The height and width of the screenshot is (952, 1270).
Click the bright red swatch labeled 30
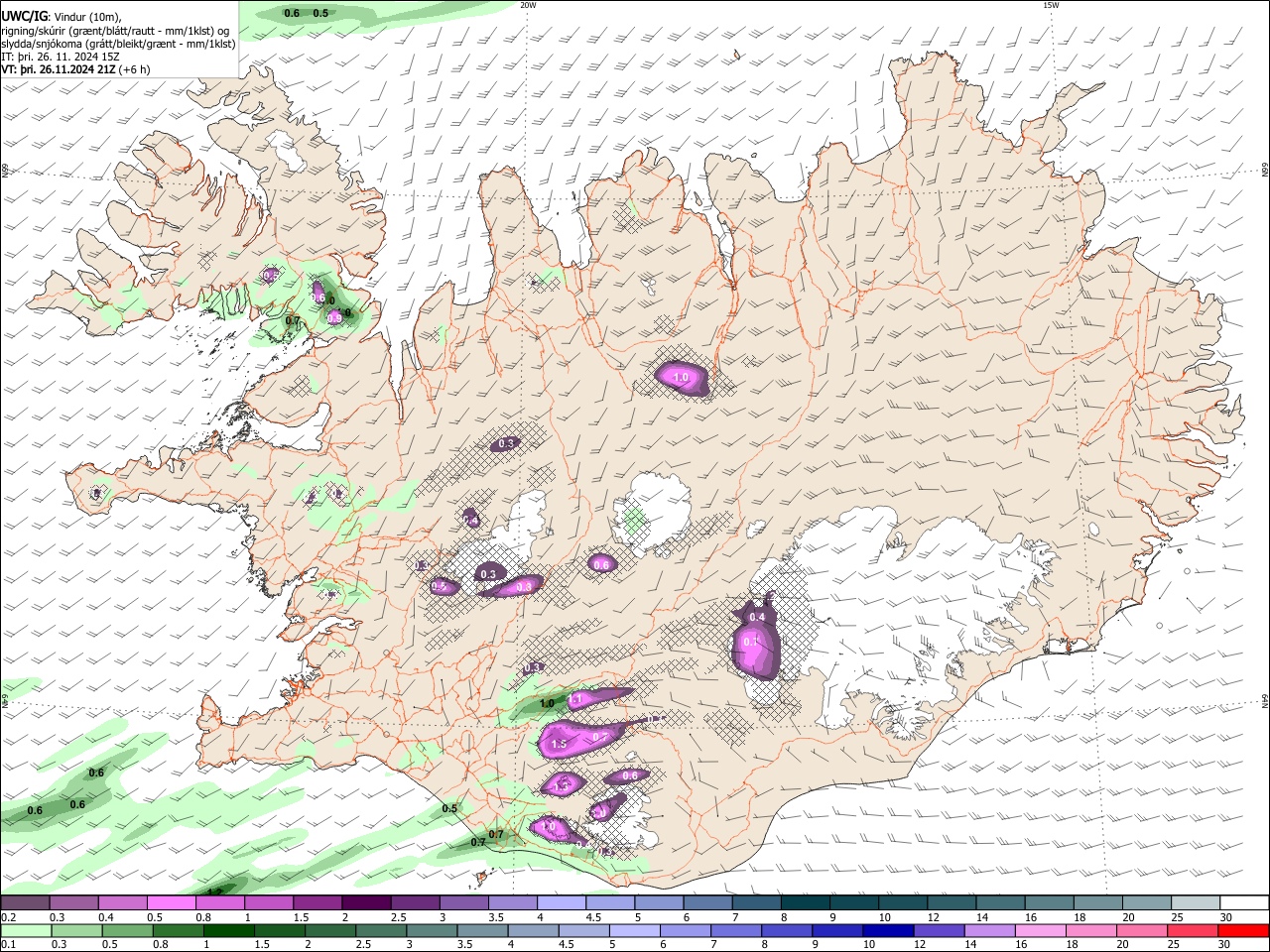1243,930
